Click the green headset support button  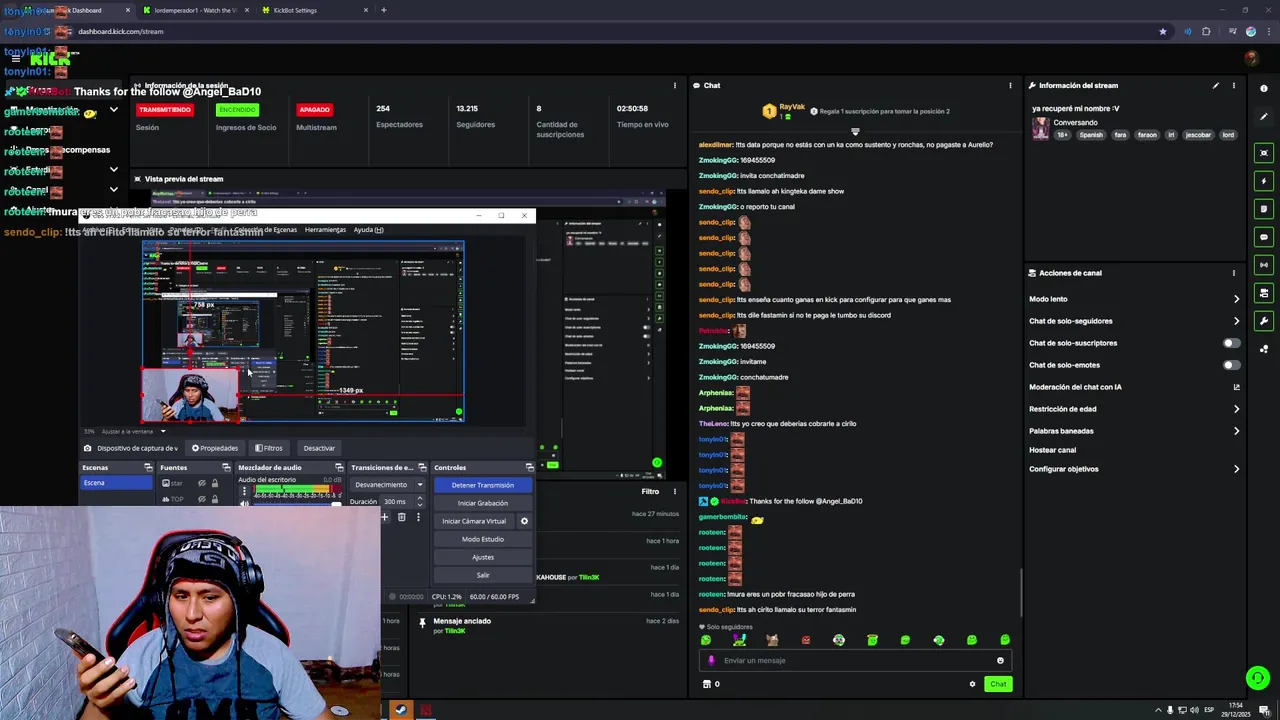[x=1258, y=678]
